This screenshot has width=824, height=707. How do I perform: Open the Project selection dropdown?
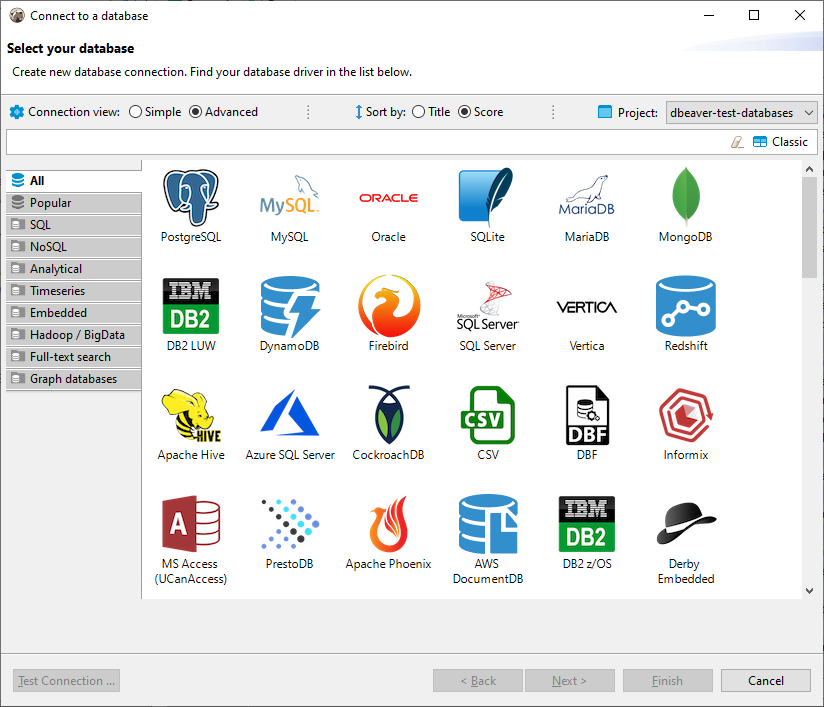[x=741, y=112]
